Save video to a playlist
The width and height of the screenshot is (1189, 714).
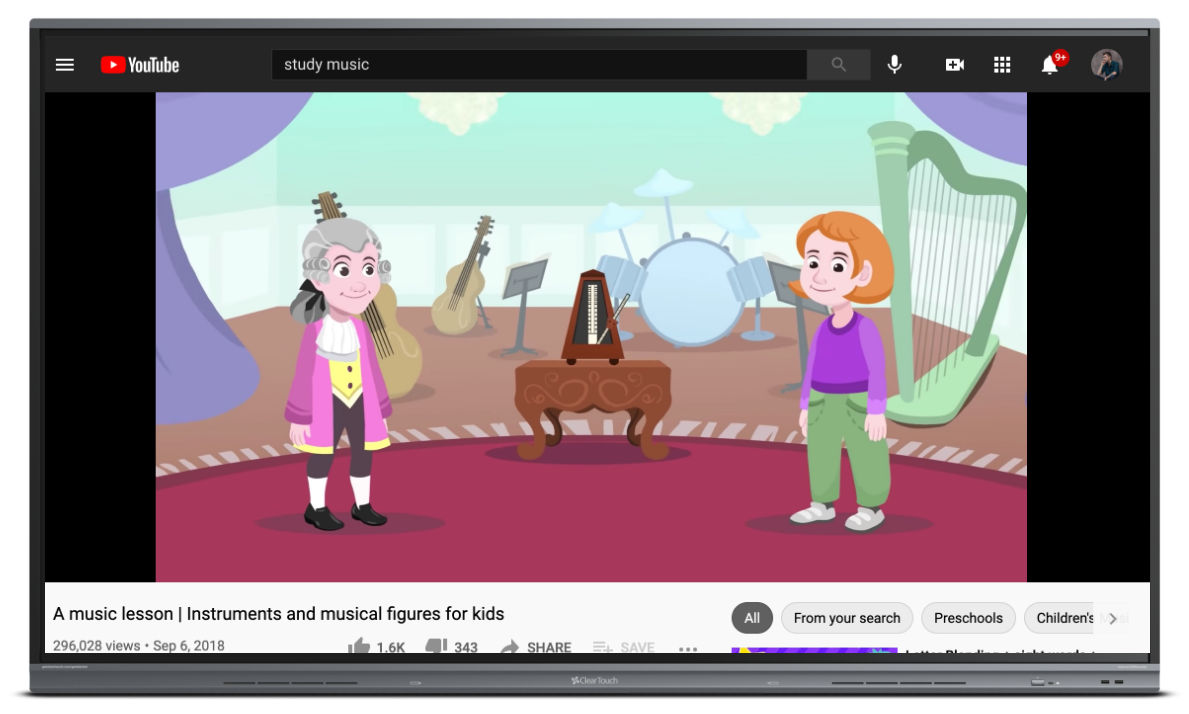point(623,647)
